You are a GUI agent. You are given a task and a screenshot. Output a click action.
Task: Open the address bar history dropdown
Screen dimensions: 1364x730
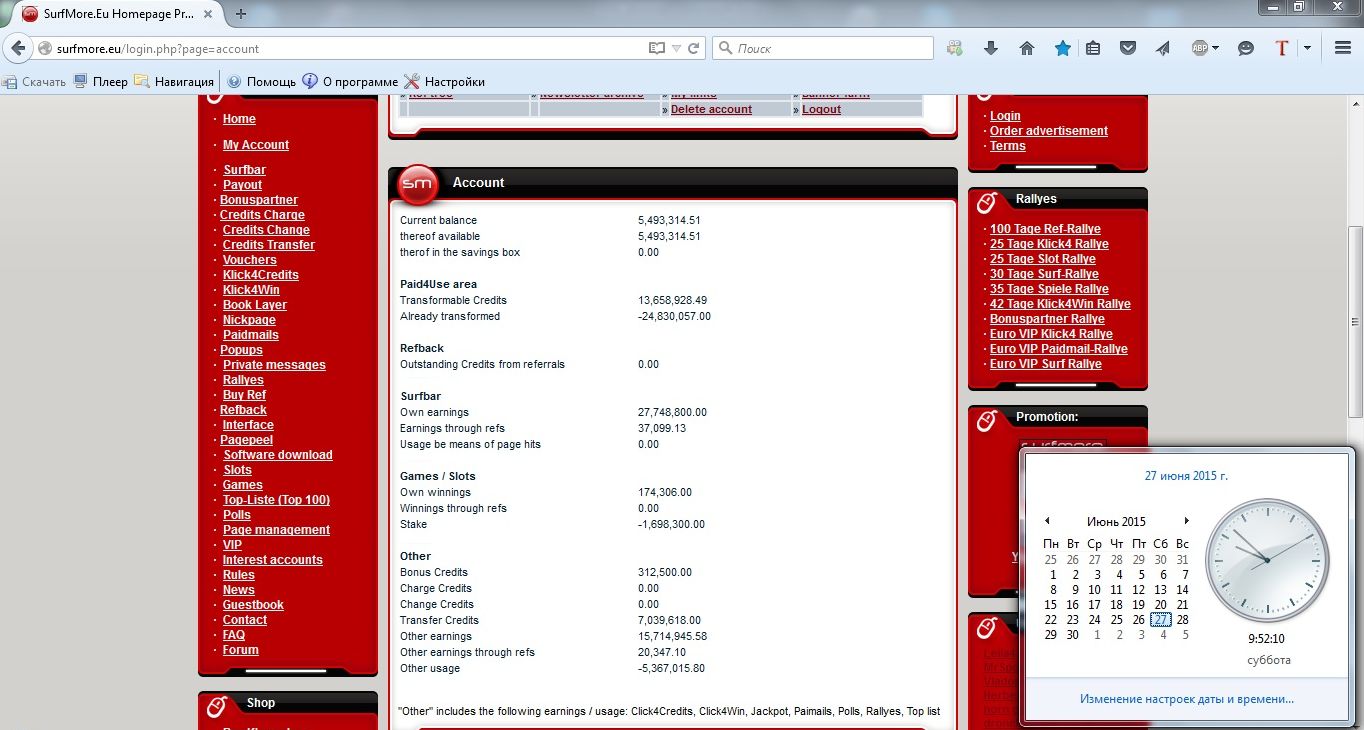(x=676, y=48)
